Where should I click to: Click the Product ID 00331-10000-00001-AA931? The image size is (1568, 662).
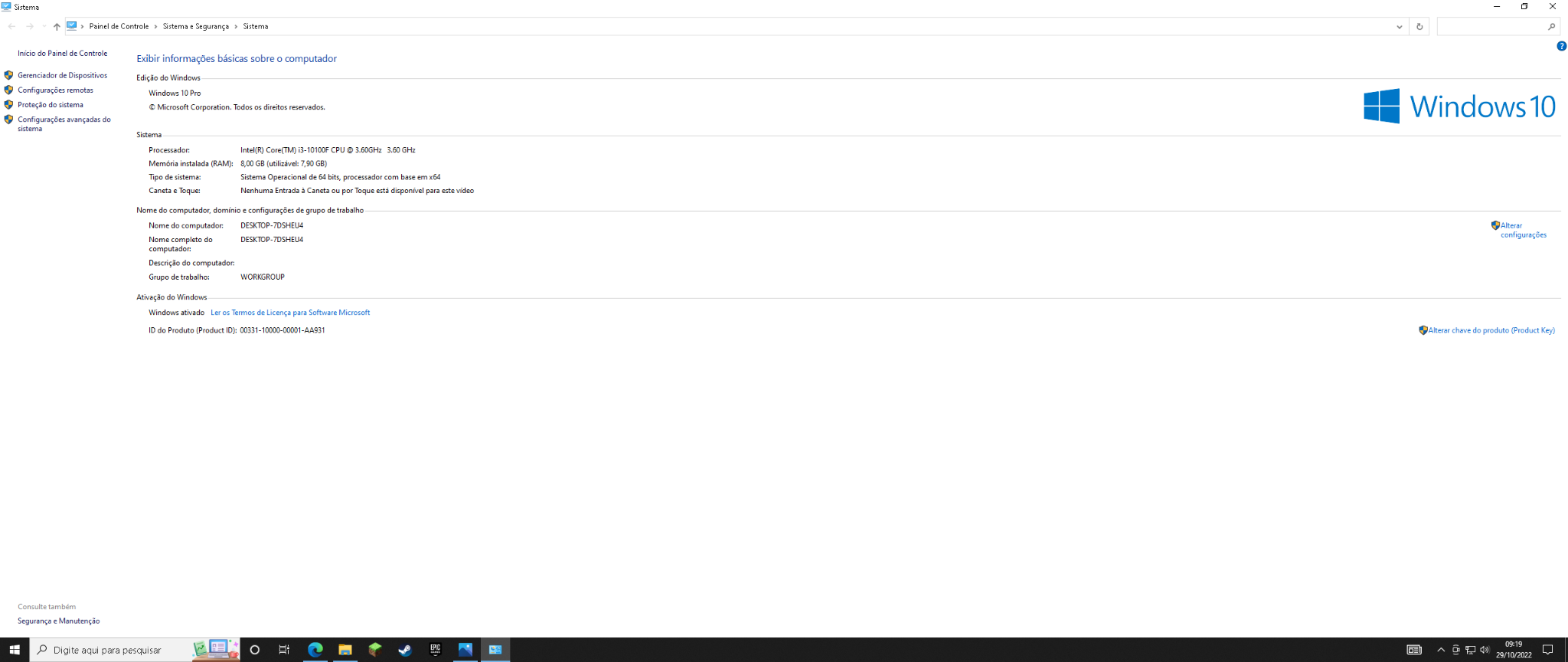[x=283, y=330]
